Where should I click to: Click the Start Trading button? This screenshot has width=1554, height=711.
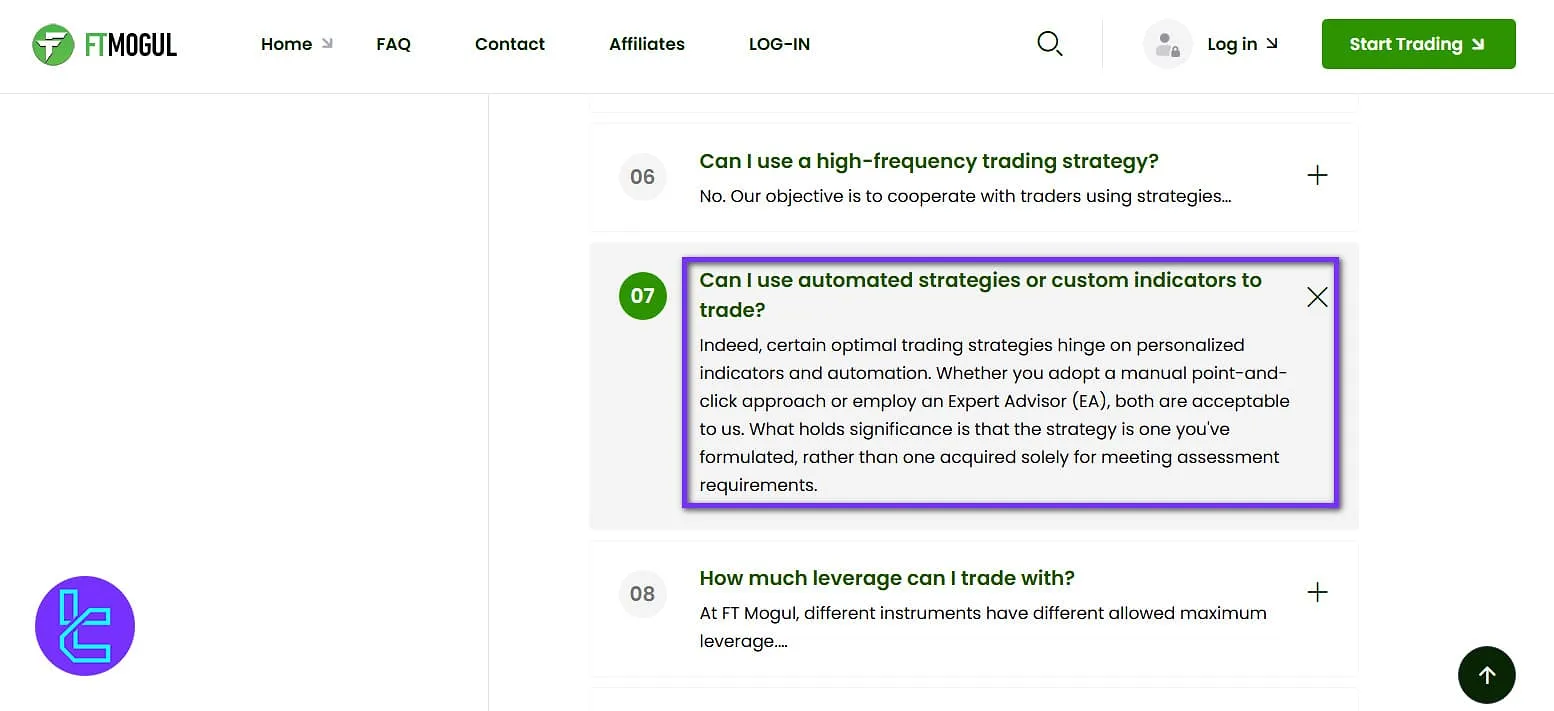1418,44
